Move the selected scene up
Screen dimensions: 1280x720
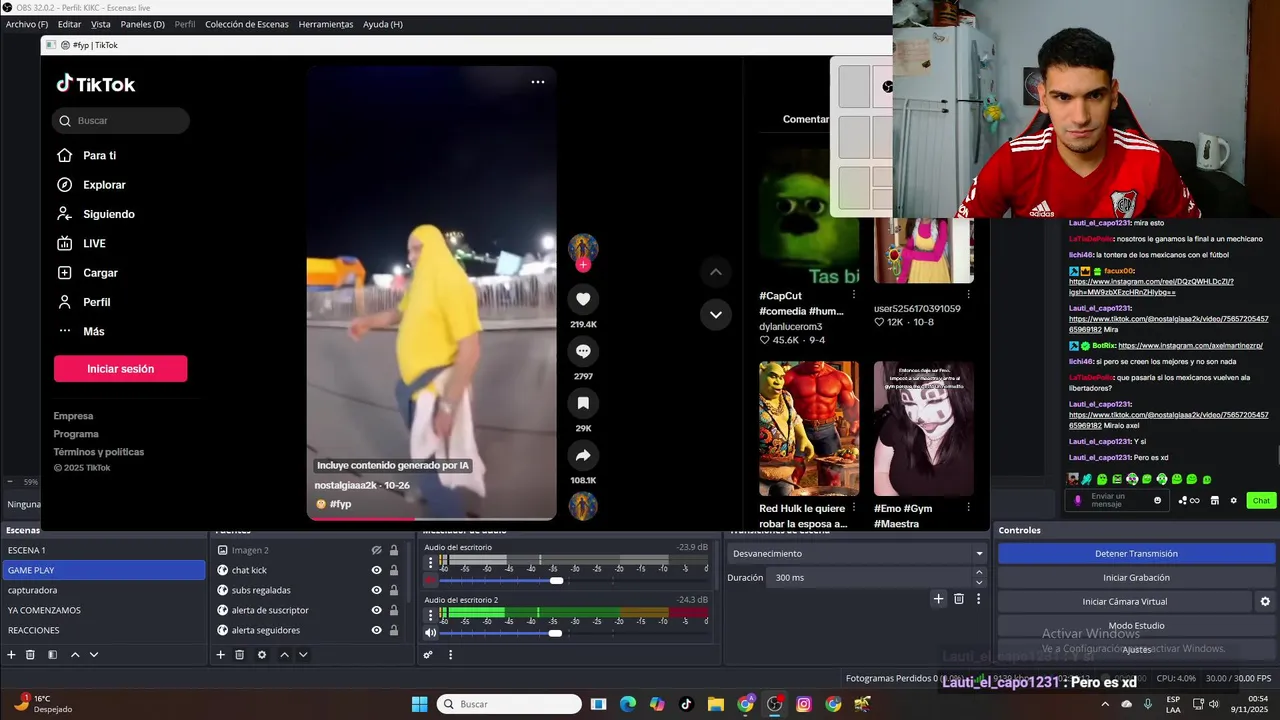click(75, 655)
